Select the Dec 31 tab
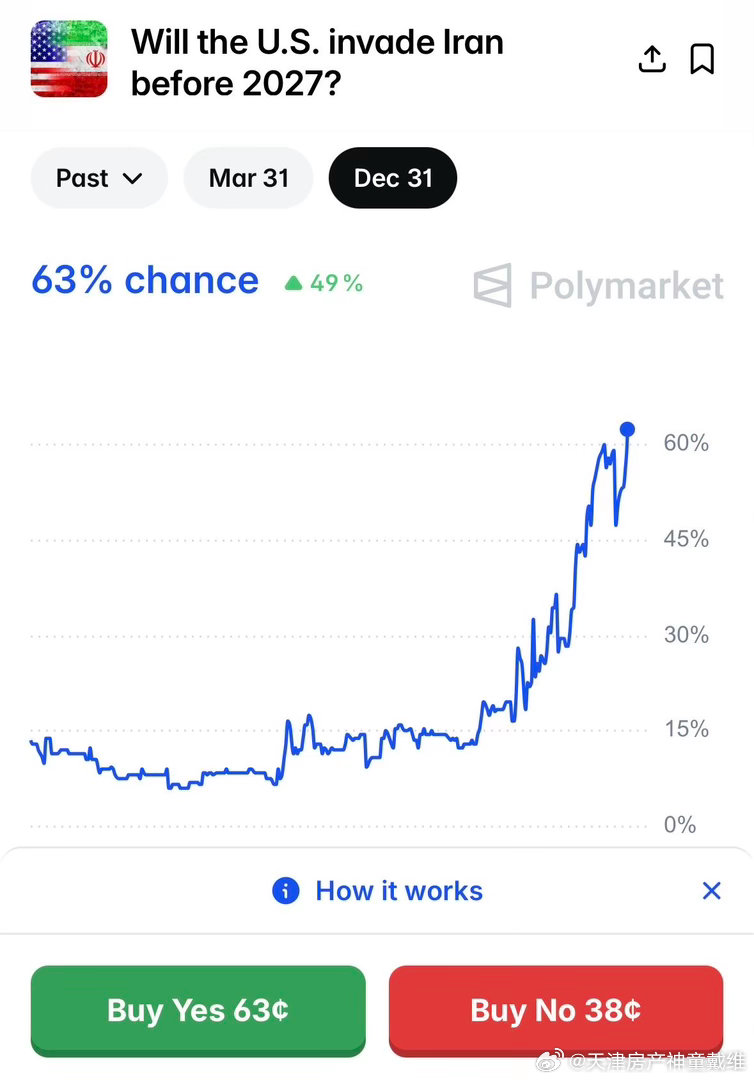 tap(393, 178)
